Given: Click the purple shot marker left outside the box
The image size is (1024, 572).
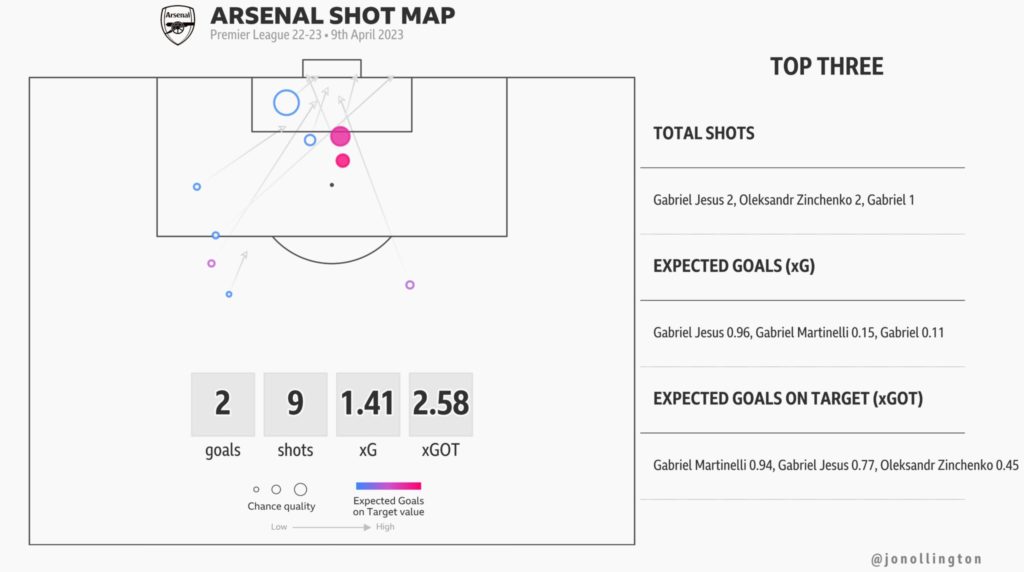Looking at the screenshot, I should [x=211, y=263].
